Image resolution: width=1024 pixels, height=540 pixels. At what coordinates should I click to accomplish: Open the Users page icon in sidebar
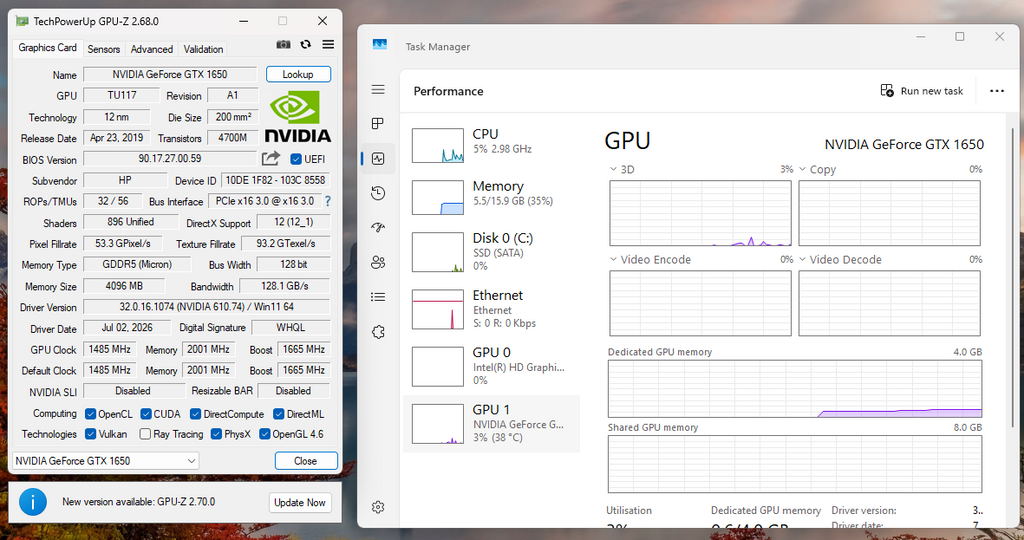[x=378, y=262]
